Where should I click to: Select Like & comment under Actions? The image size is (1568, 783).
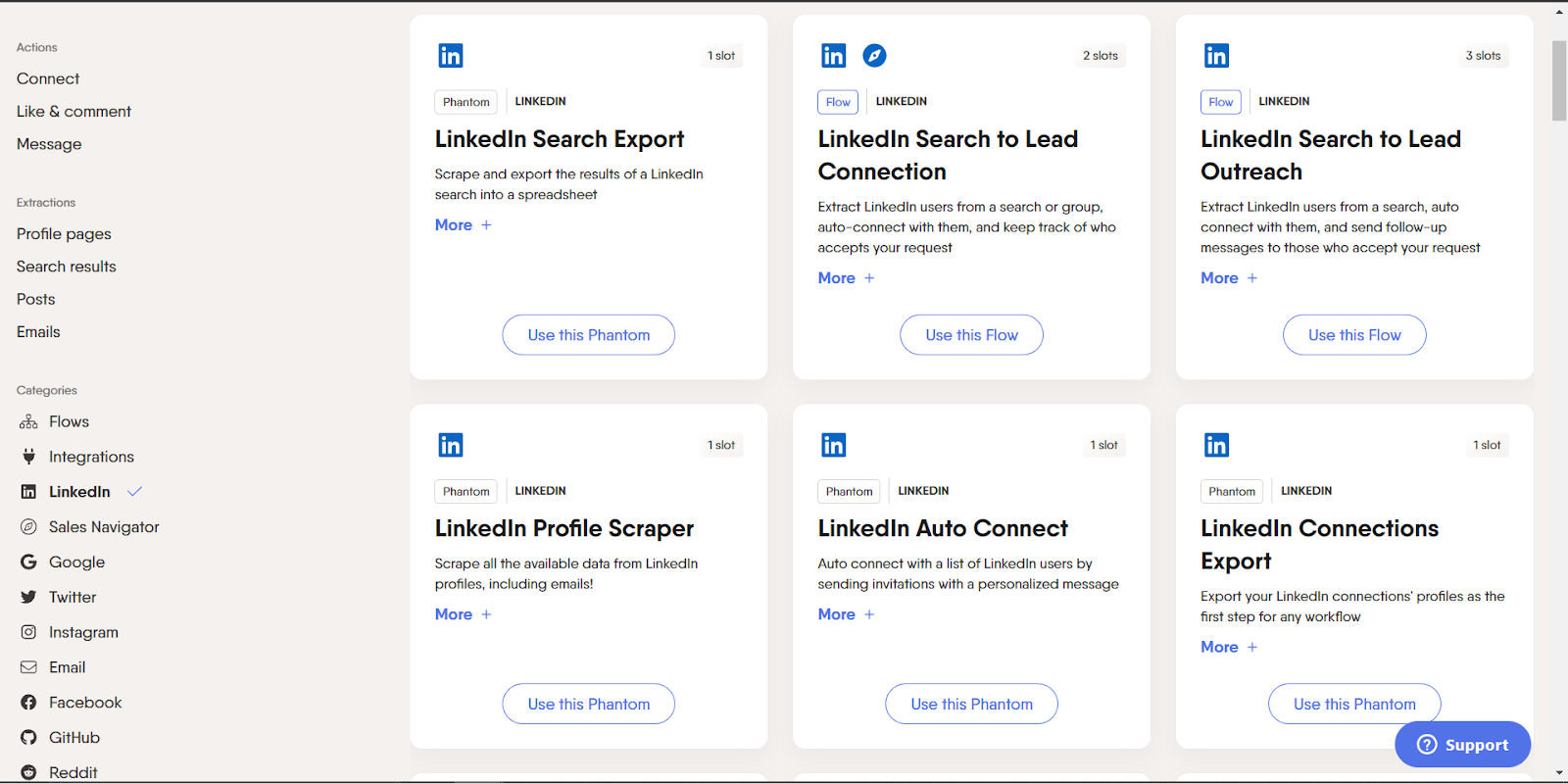coord(73,111)
